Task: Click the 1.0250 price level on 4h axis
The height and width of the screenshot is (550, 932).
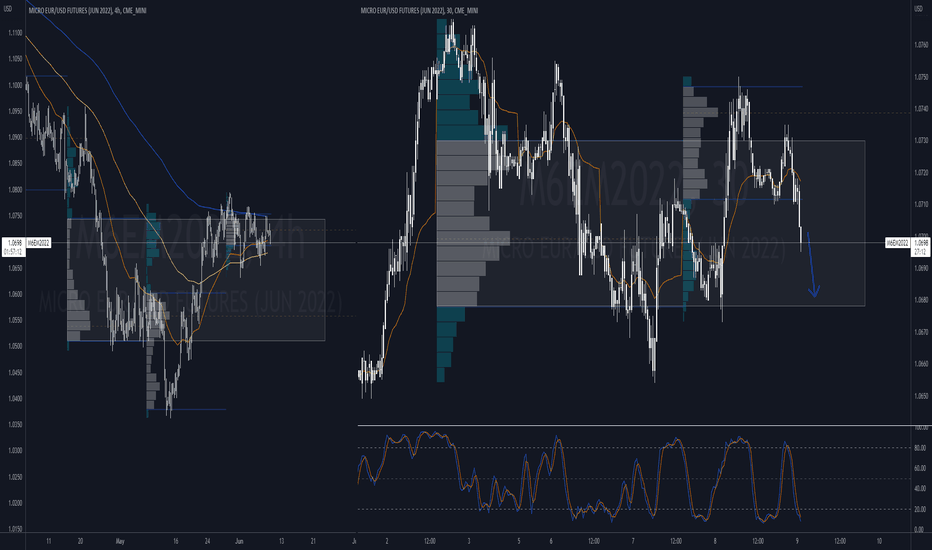Action: click(15, 477)
